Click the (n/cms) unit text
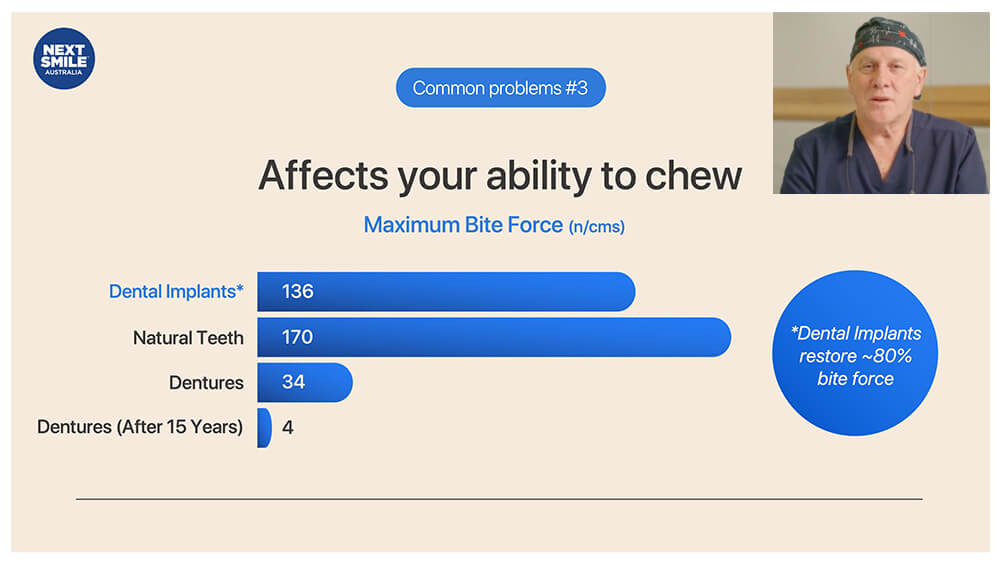The image size is (1001, 563). [x=597, y=227]
